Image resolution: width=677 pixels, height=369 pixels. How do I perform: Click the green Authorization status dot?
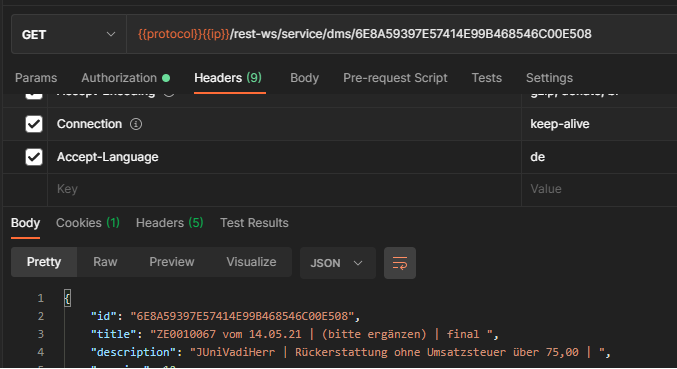166,78
